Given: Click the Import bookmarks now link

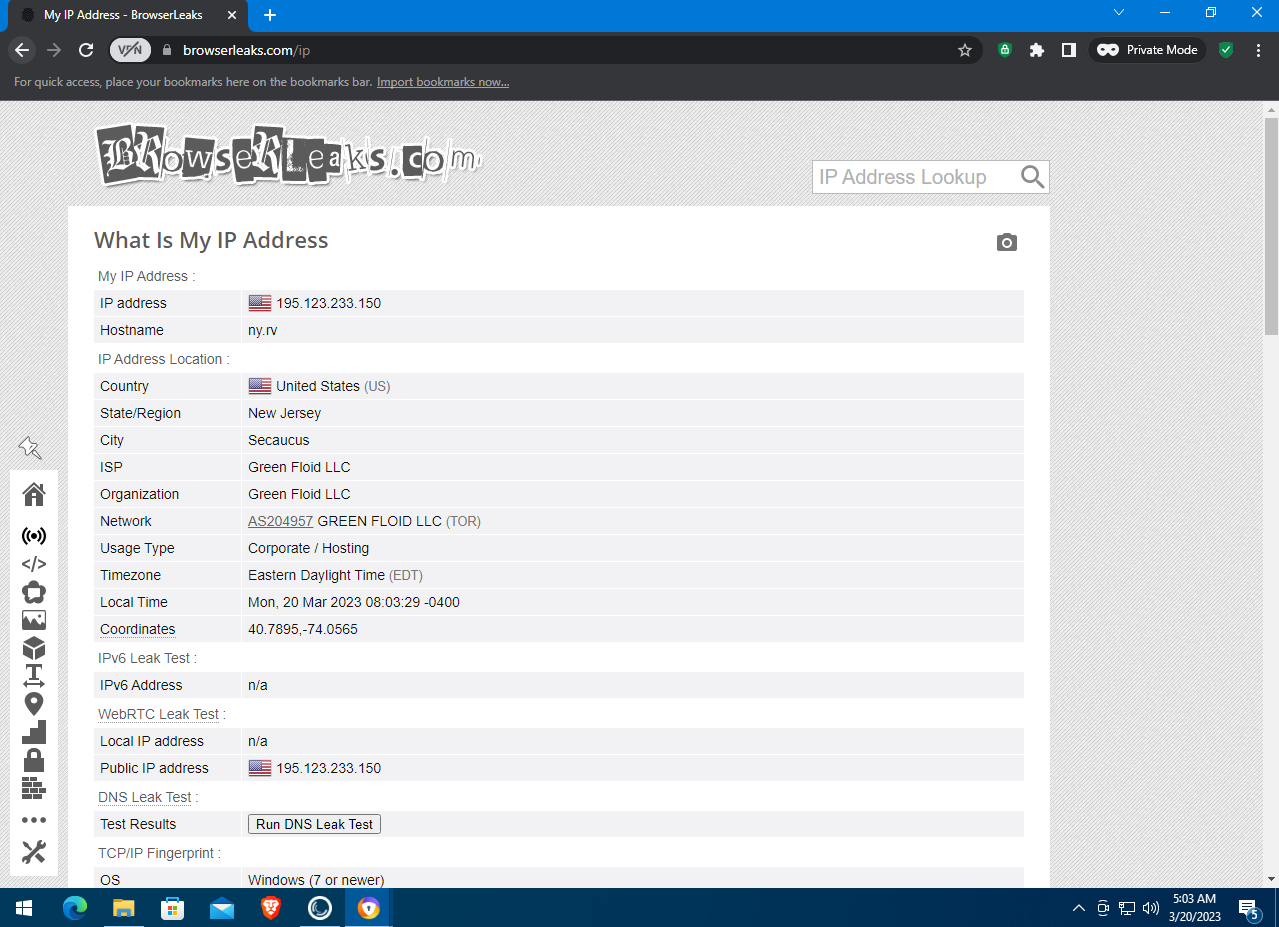Looking at the screenshot, I should [x=443, y=82].
